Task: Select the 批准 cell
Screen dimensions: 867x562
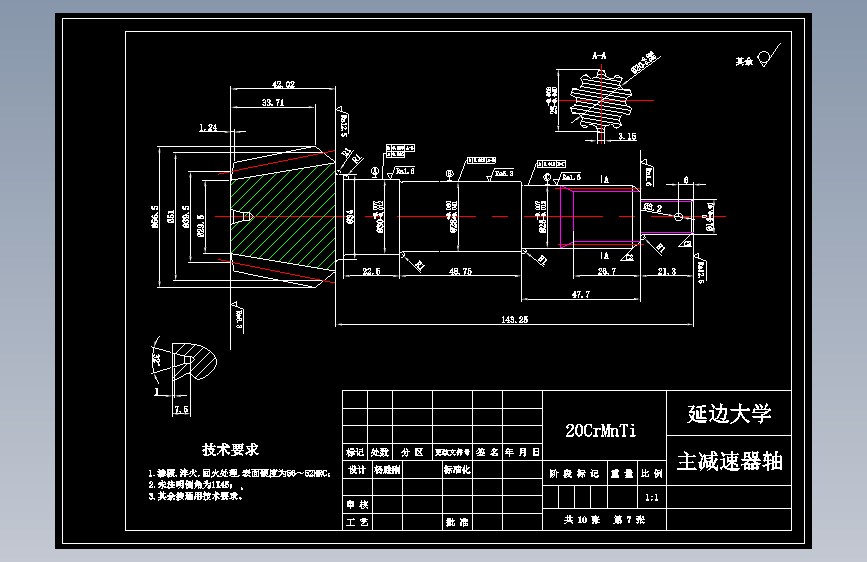Action: point(457,522)
